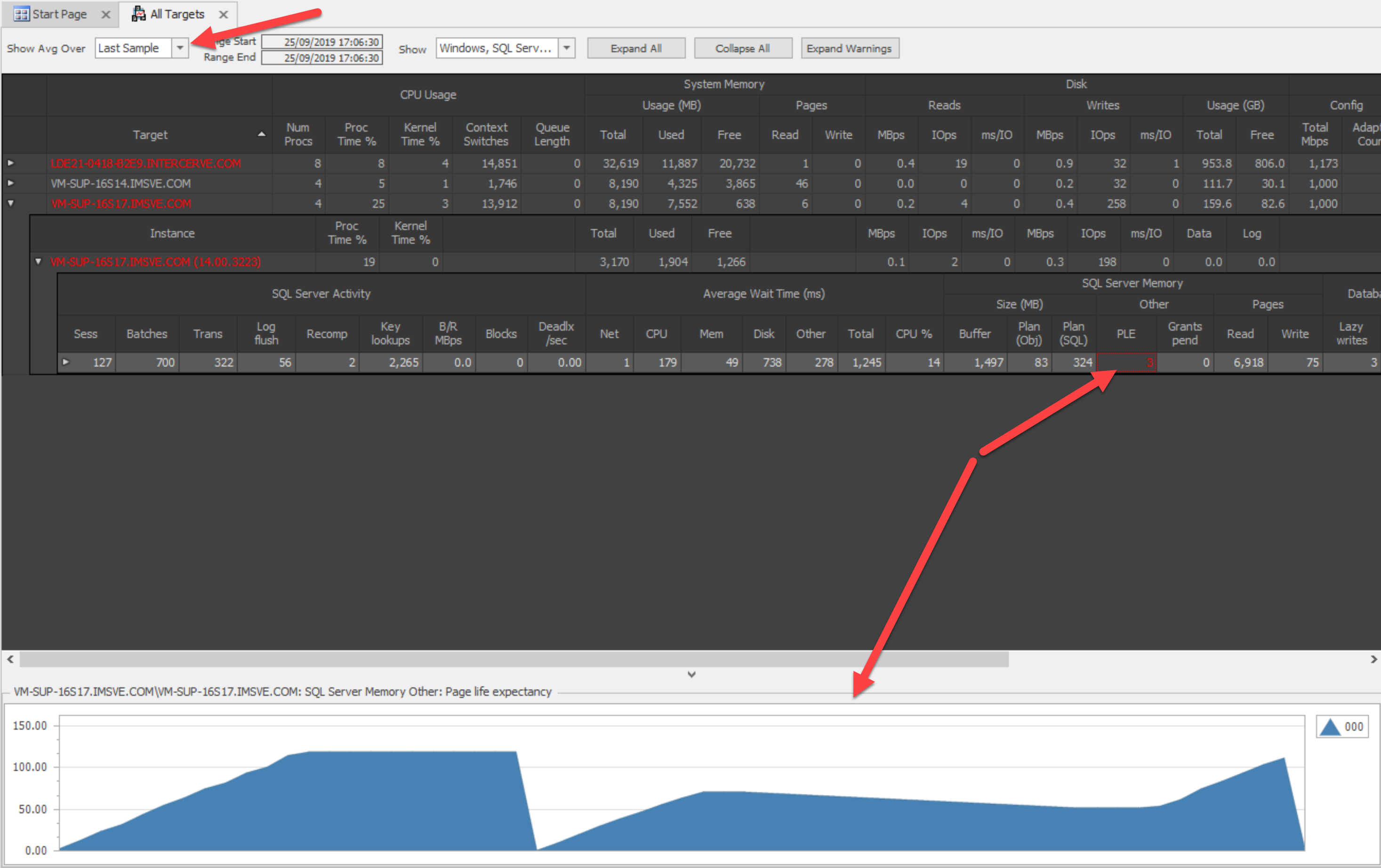The image size is (1381, 868).
Task: Click the All Targets tab icon
Action: [x=138, y=14]
